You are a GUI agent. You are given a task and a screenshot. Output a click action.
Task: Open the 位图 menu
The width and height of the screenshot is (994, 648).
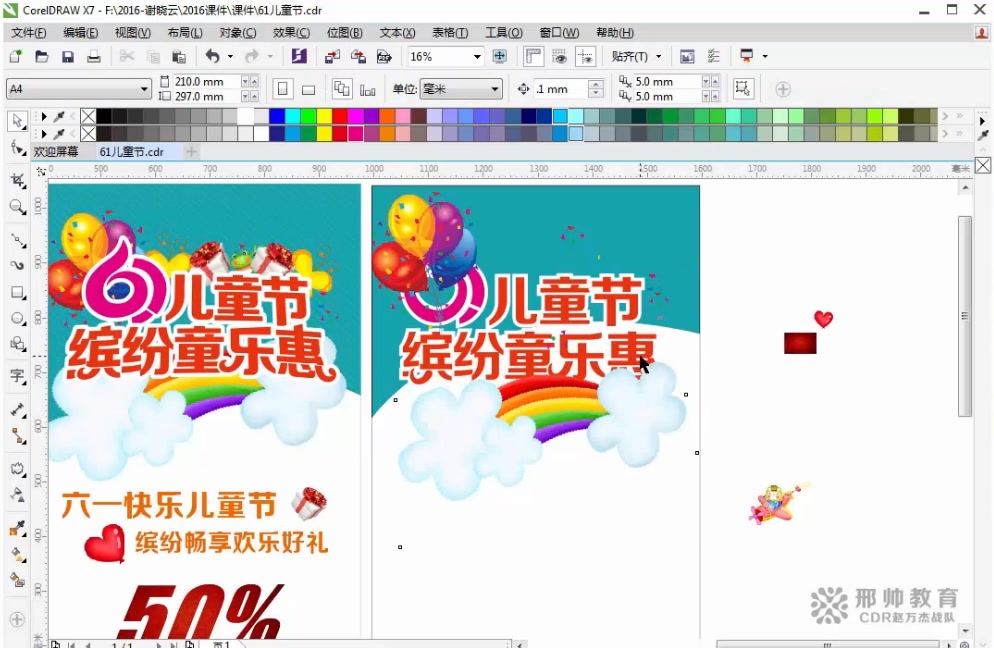click(345, 32)
